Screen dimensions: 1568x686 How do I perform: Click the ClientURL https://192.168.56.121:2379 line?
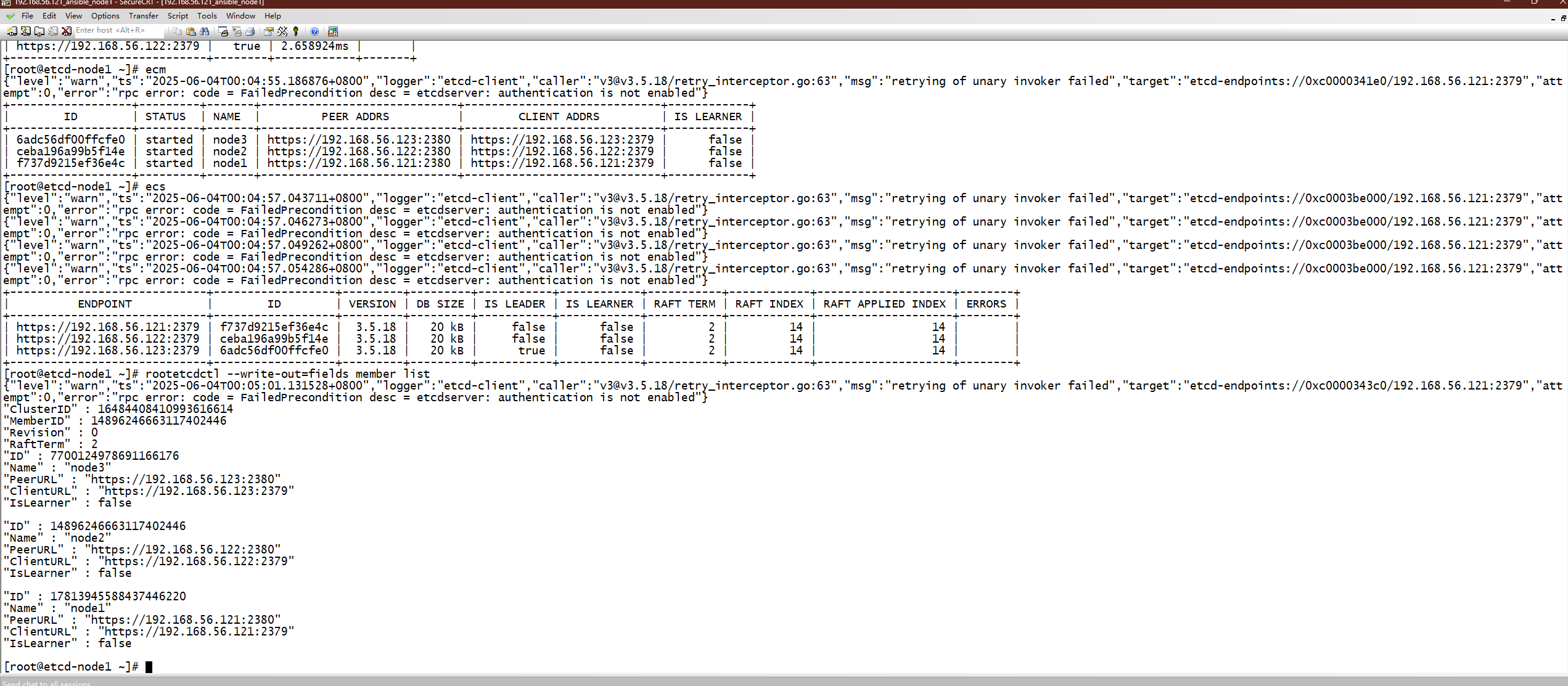coord(149,632)
